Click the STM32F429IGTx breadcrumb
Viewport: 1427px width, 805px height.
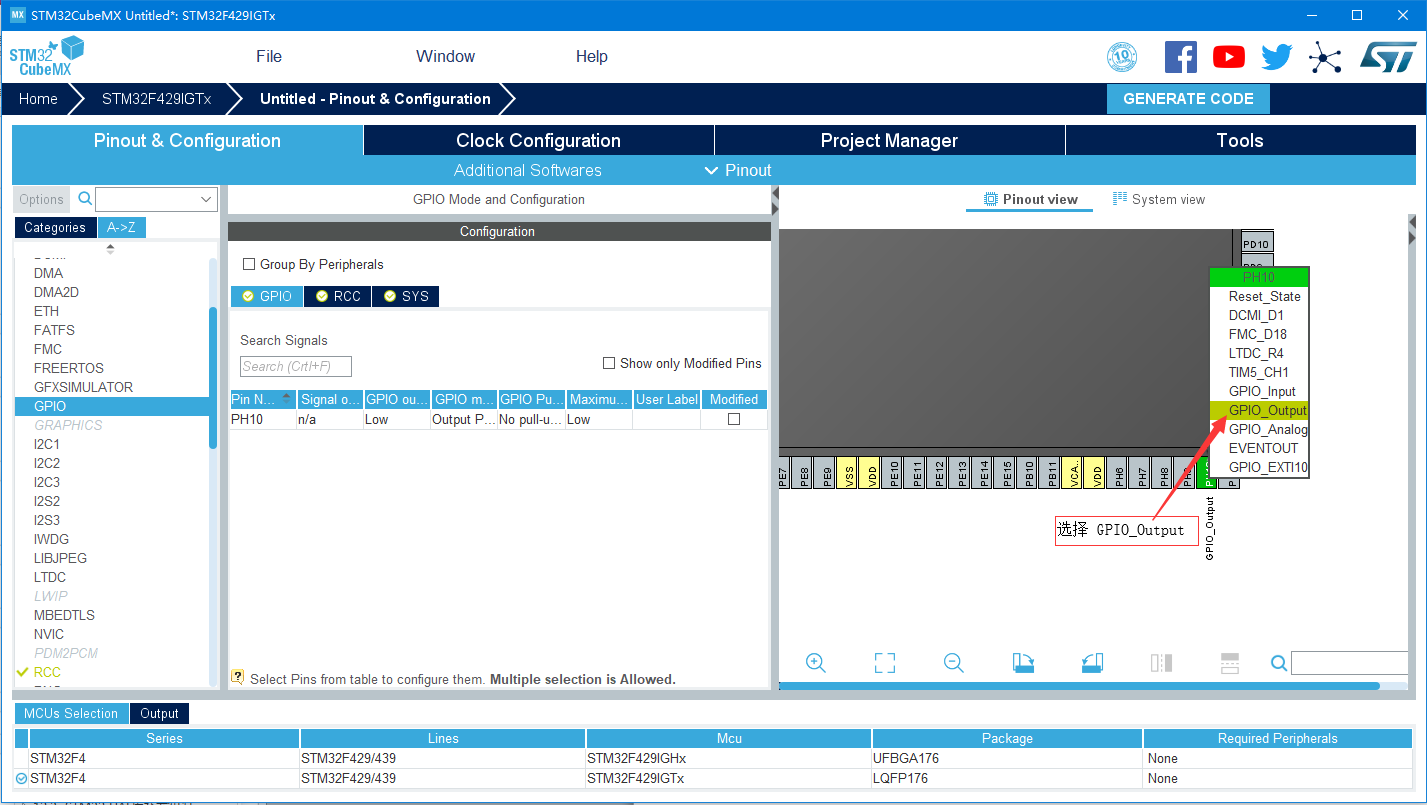pos(157,99)
